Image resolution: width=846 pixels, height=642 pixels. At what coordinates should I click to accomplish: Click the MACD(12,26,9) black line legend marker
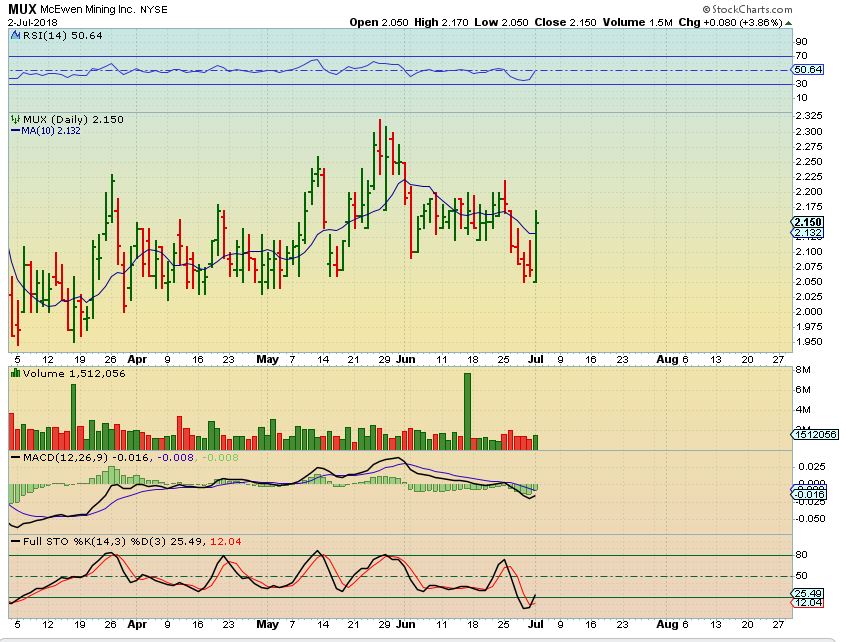[x=13, y=457]
